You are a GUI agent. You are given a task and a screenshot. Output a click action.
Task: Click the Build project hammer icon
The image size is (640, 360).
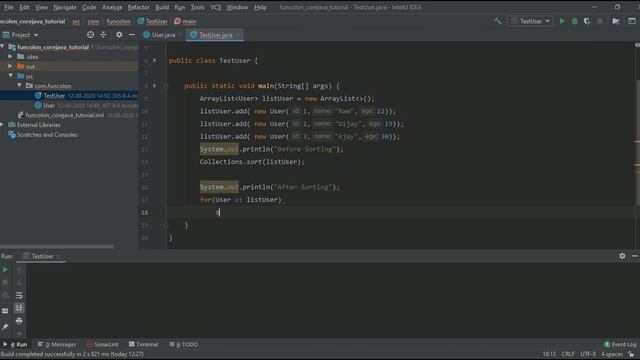[498, 21]
